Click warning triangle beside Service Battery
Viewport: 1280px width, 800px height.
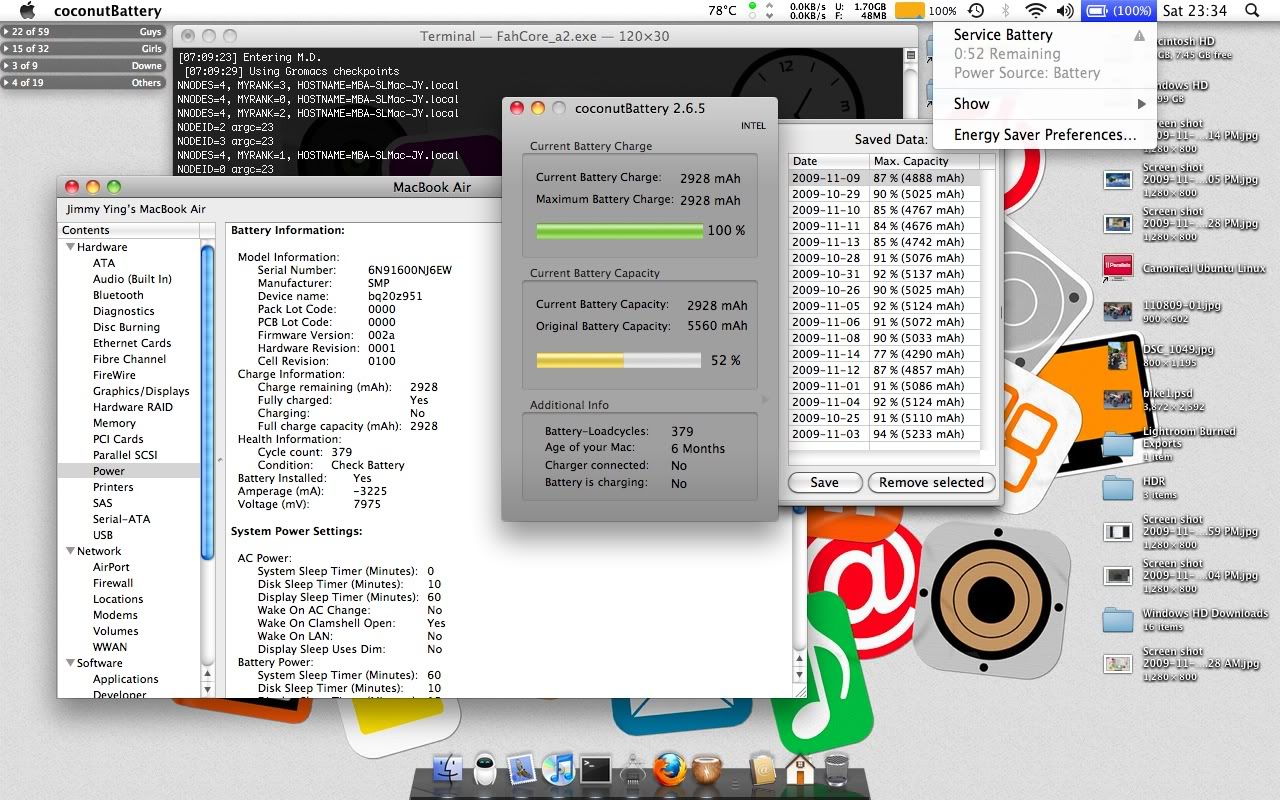[x=1138, y=35]
